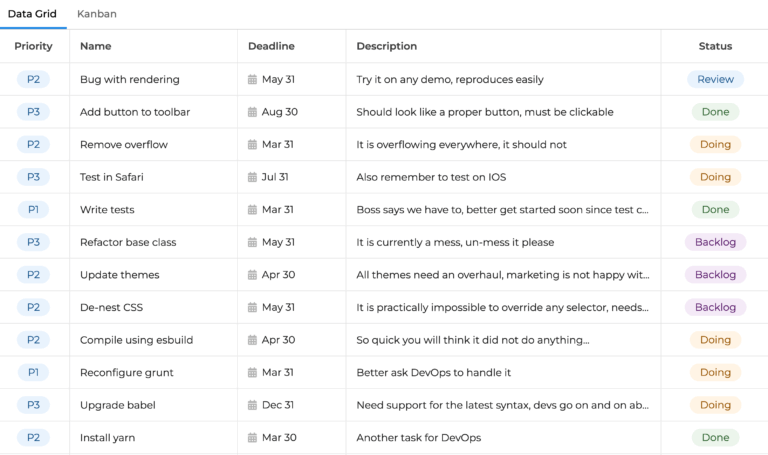Image resolution: width=768 pixels, height=455 pixels.
Task: Click the Review status badge
Action: 715,80
